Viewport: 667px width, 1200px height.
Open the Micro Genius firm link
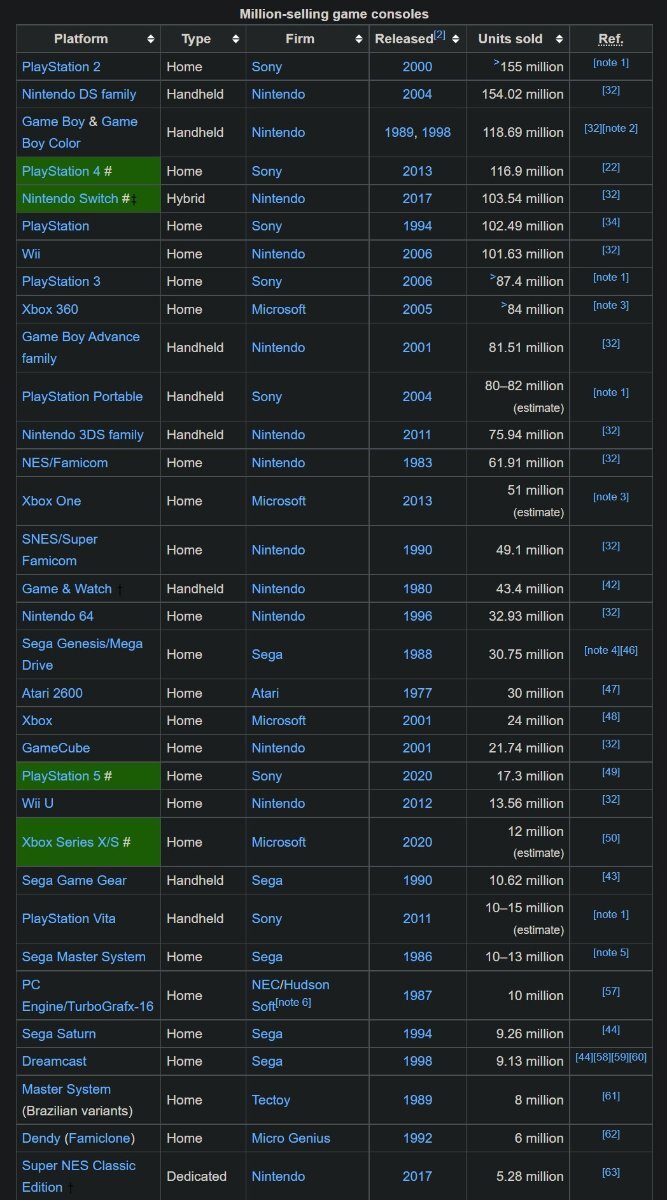pos(291,1138)
